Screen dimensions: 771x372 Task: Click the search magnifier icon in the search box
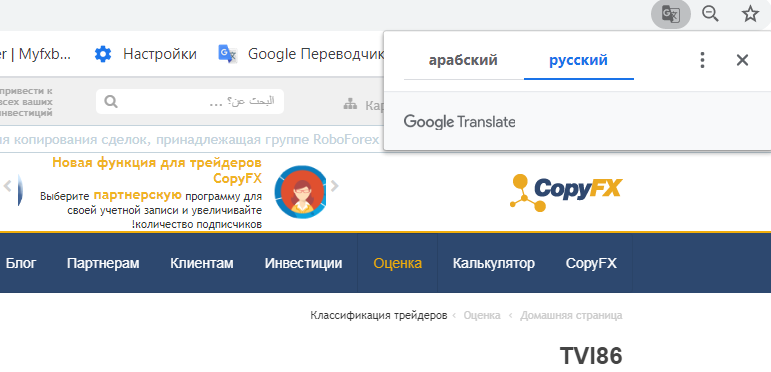(x=111, y=102)
